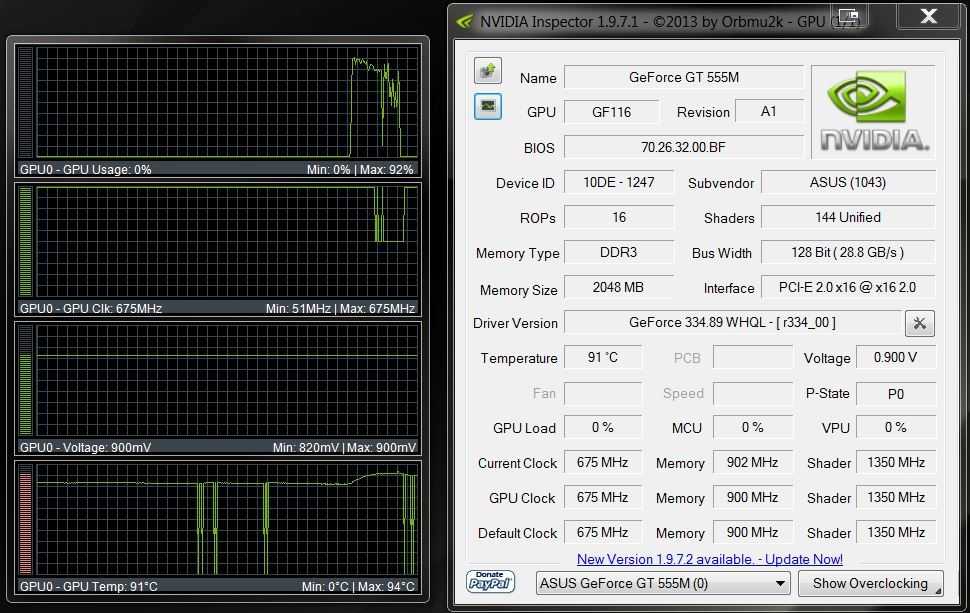Click the GPU Temp graph in monitor window
Image resolution: width=970 pixels, height=613 pixels.
coord(227,520)
